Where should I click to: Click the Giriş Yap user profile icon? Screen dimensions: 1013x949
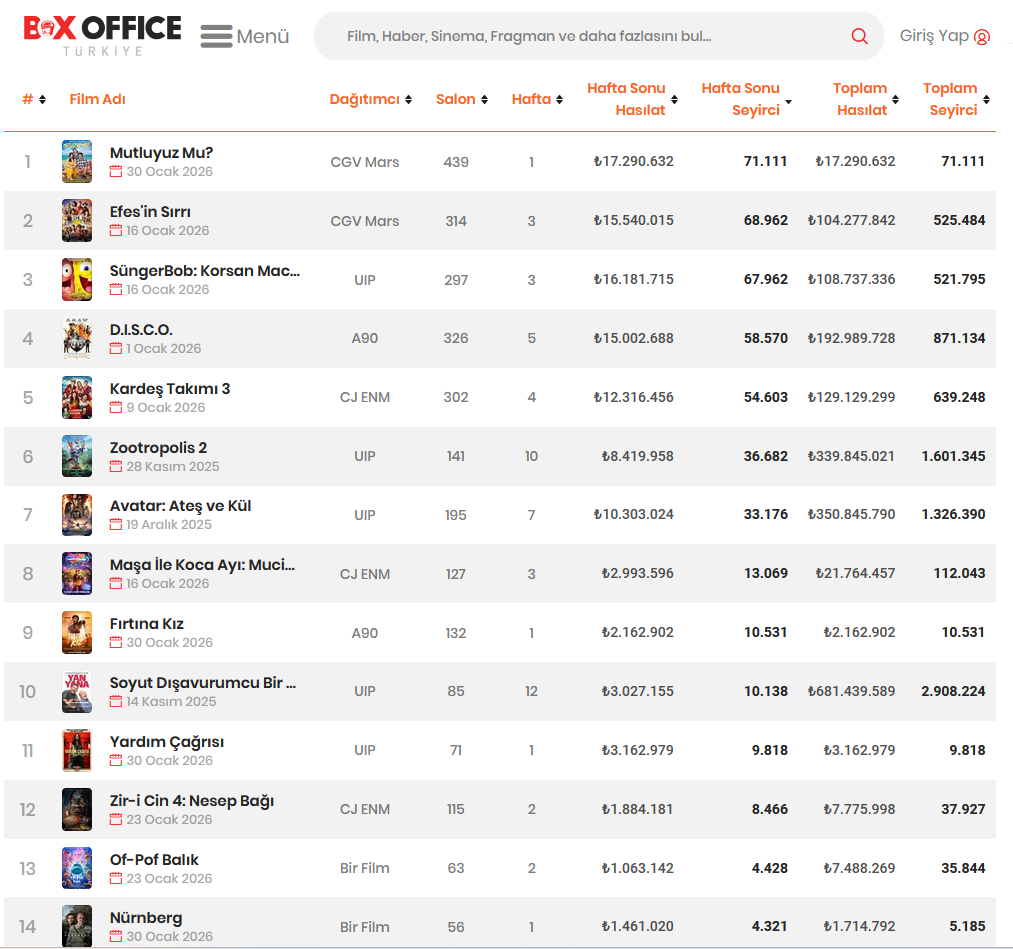[x=981, y=37]
